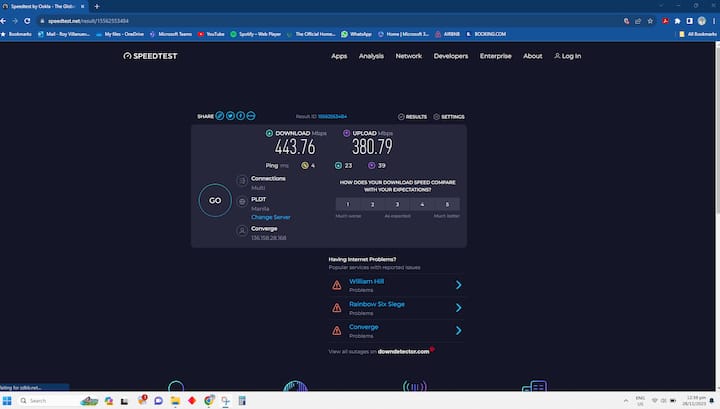720x409 pixels.
Task: Expand the William Hill problems entry
Action: (458, 285)
